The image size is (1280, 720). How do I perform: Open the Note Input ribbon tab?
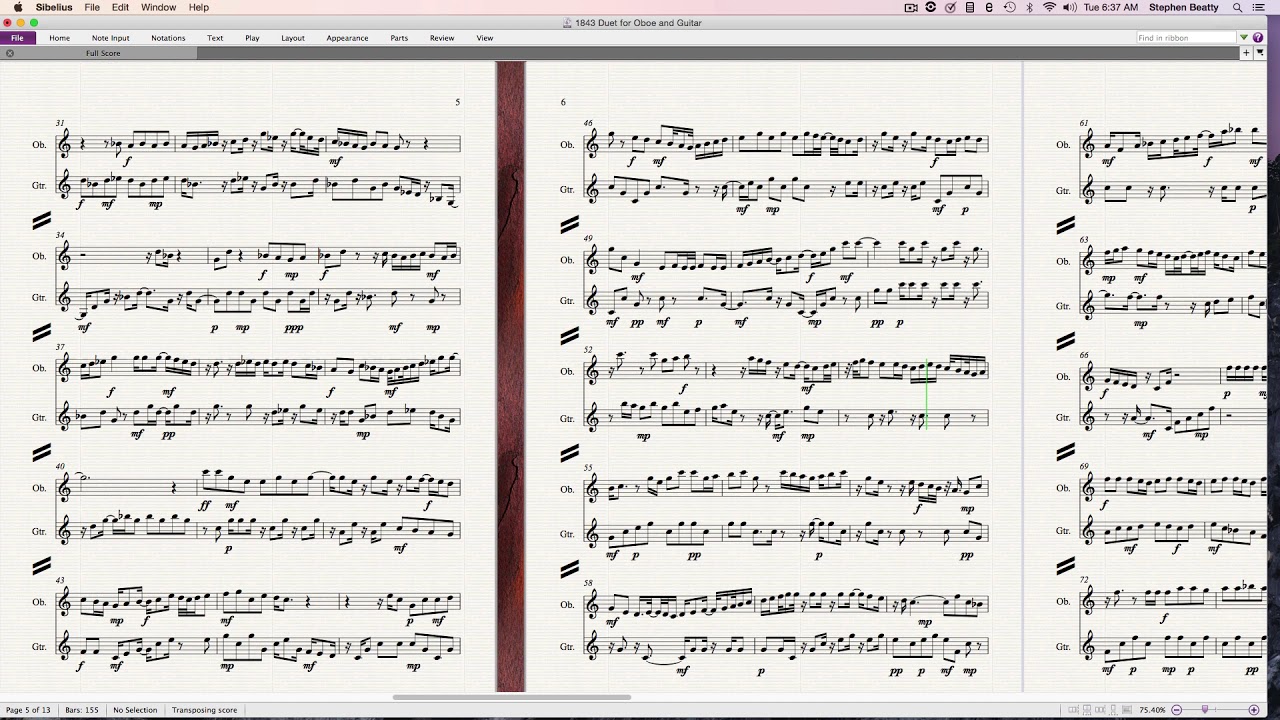(111, 38)
